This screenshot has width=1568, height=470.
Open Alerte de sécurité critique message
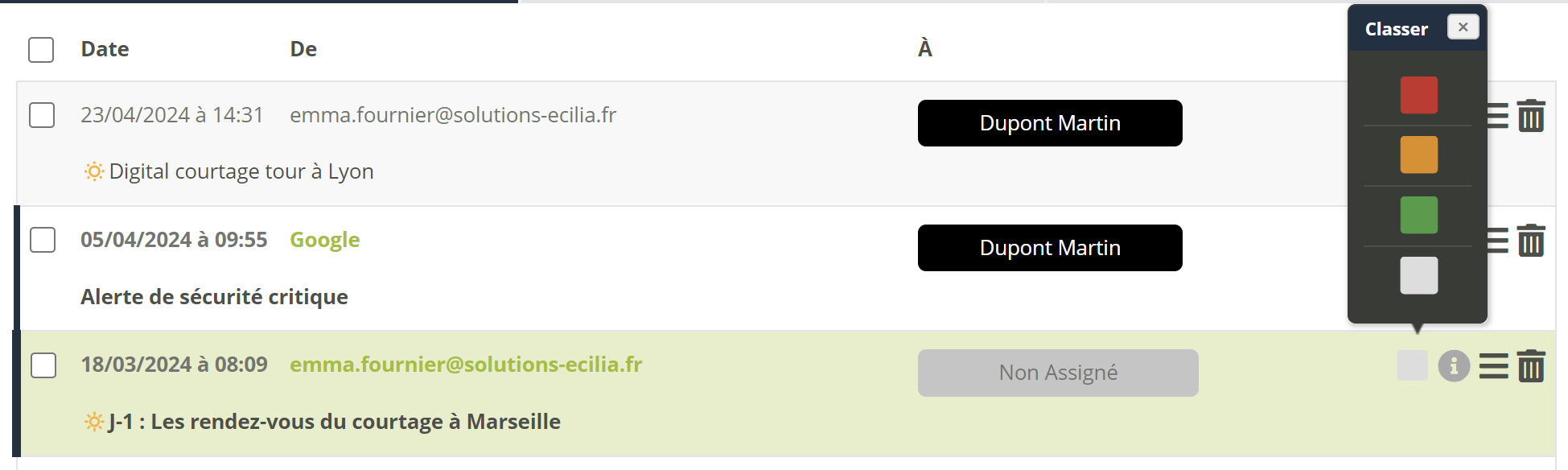(214, 297)
